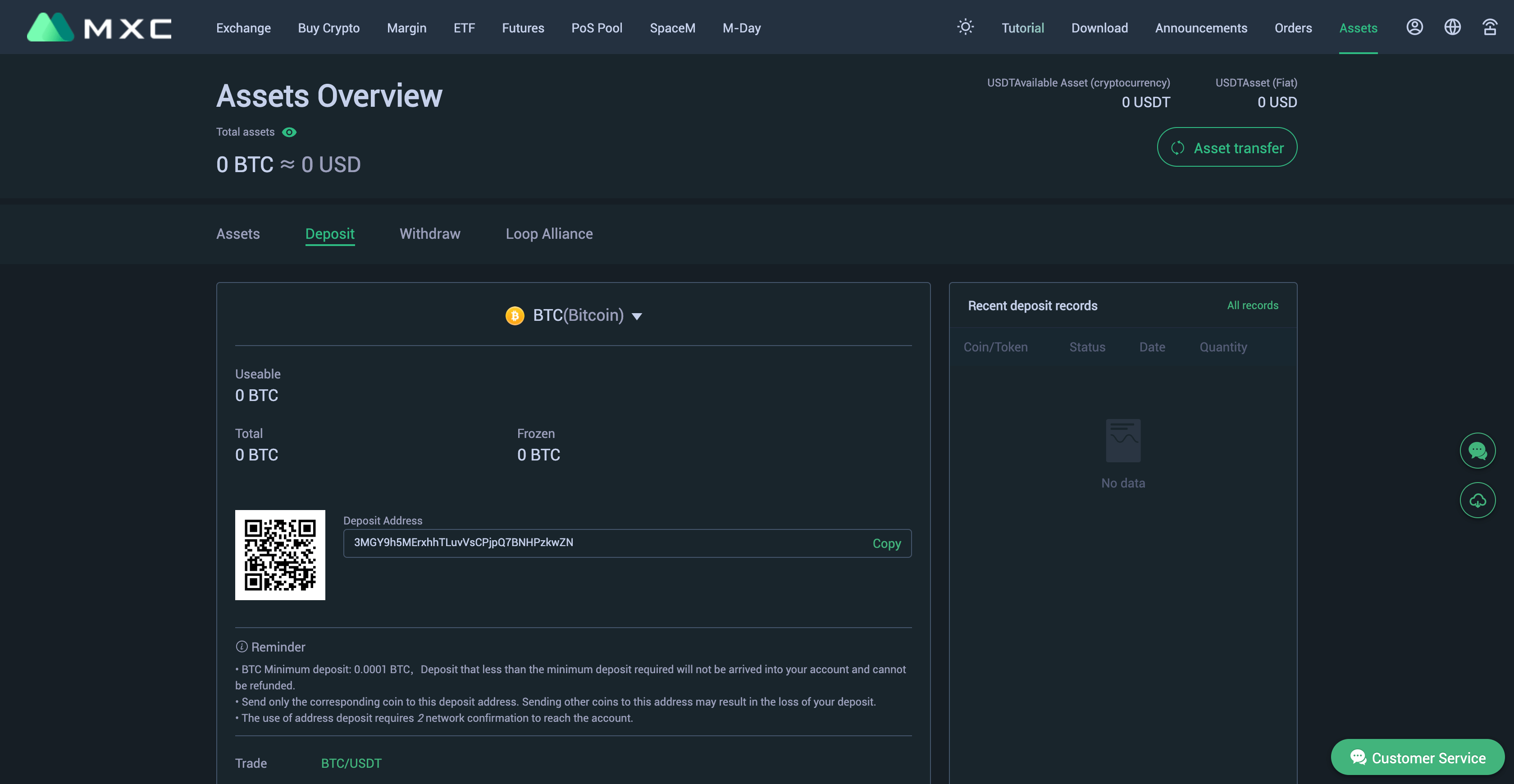Switch to the Withdraw tab
Screen dimensions: 1514x784
(x=430, y=233)
